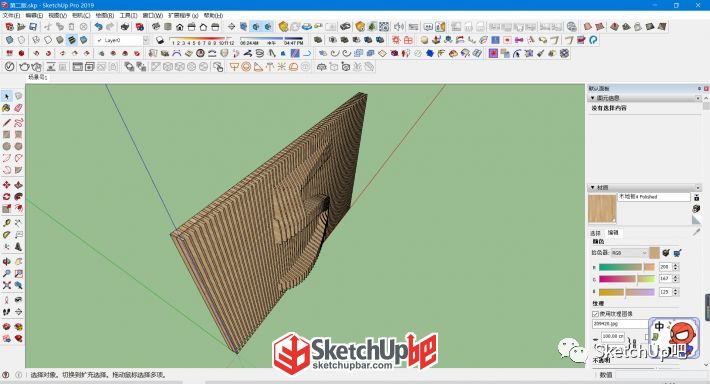710x384 pixels.
Task: Open the Layer0 layer dropdown
Action: 146,40
